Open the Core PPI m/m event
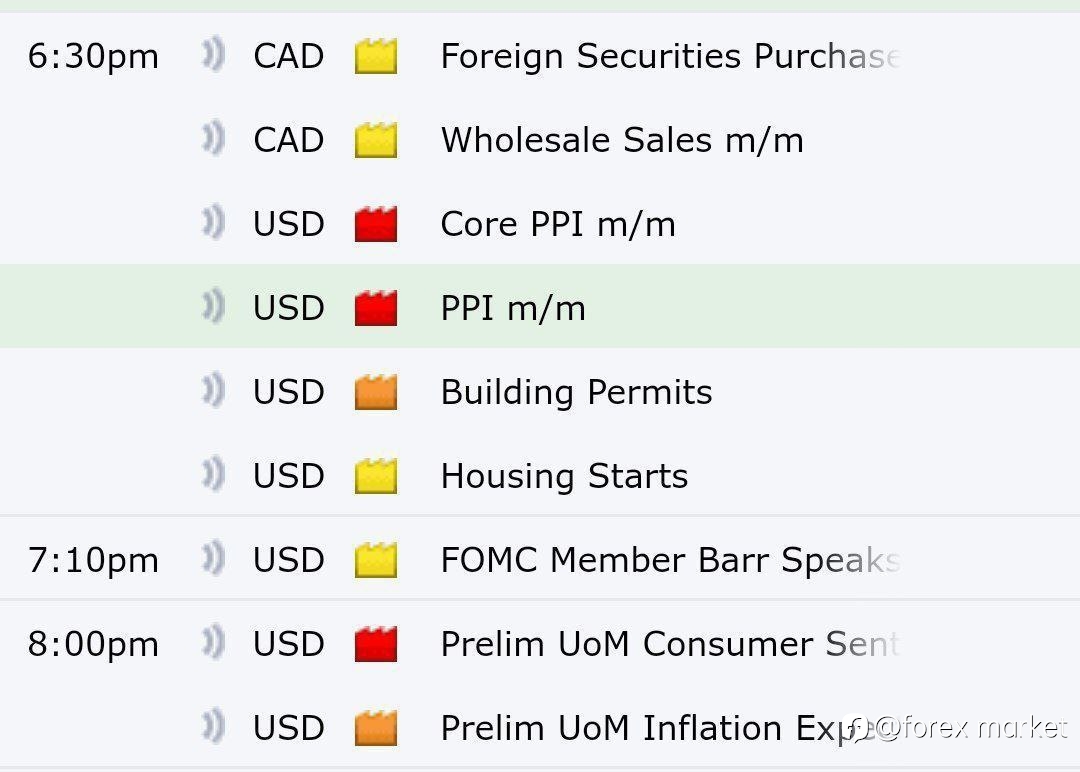Screen dimensions: 1080x772 (558, 224)
